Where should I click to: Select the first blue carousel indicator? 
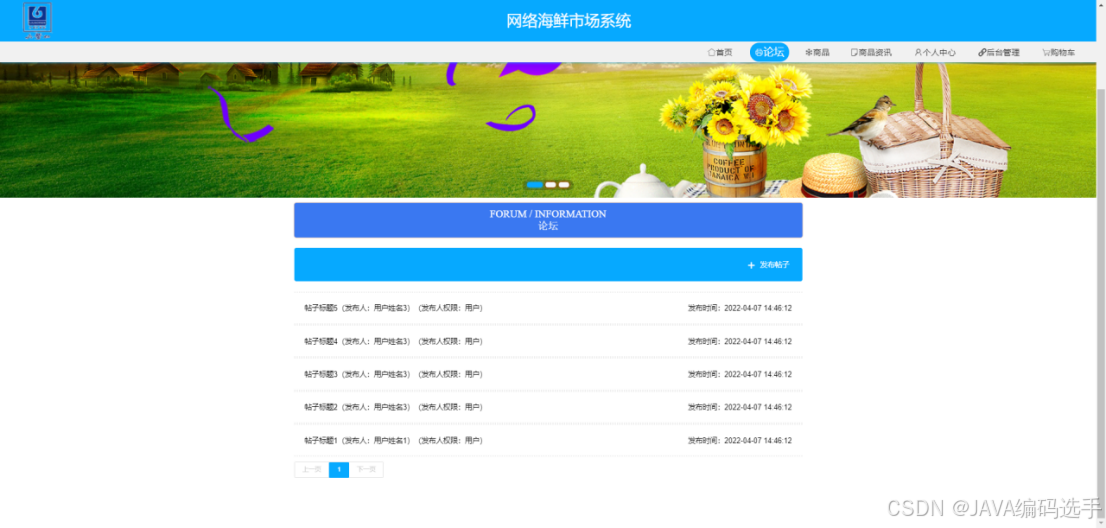[x=535, y=185]
